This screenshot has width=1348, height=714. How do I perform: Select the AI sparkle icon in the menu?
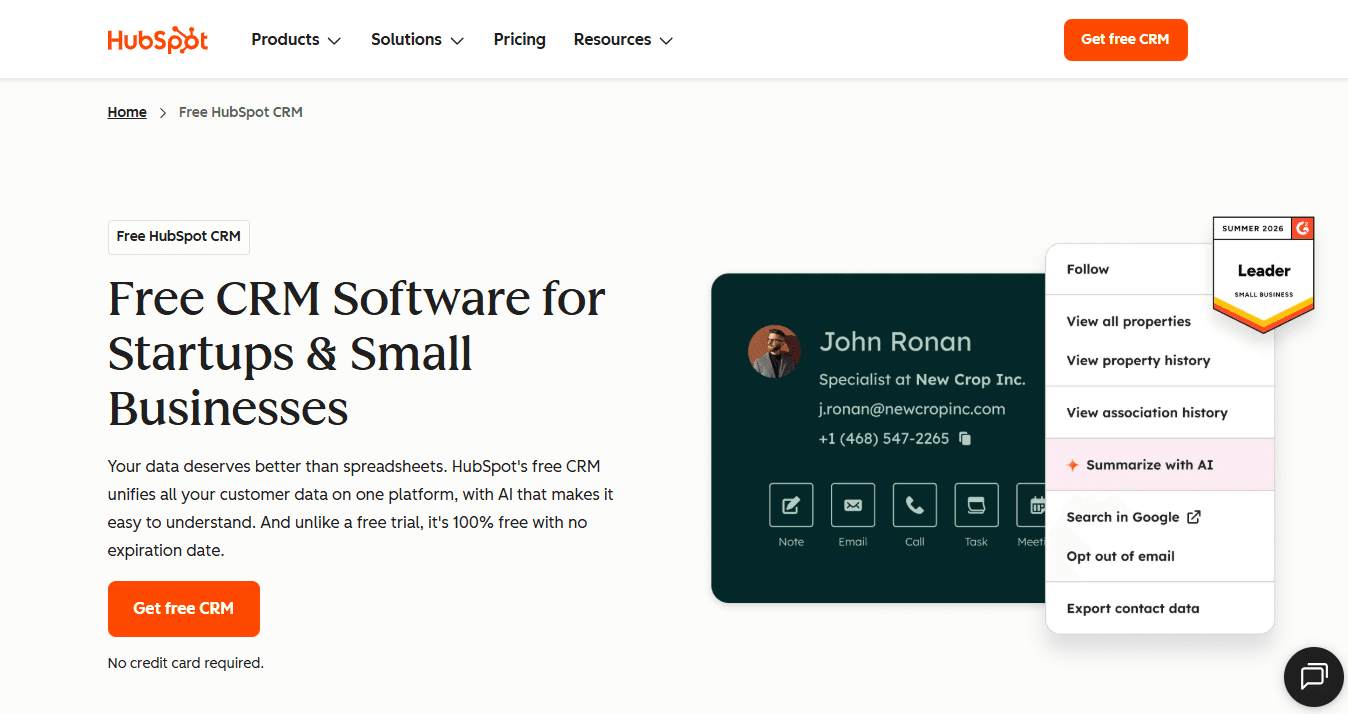click(x=1073, y=465)
